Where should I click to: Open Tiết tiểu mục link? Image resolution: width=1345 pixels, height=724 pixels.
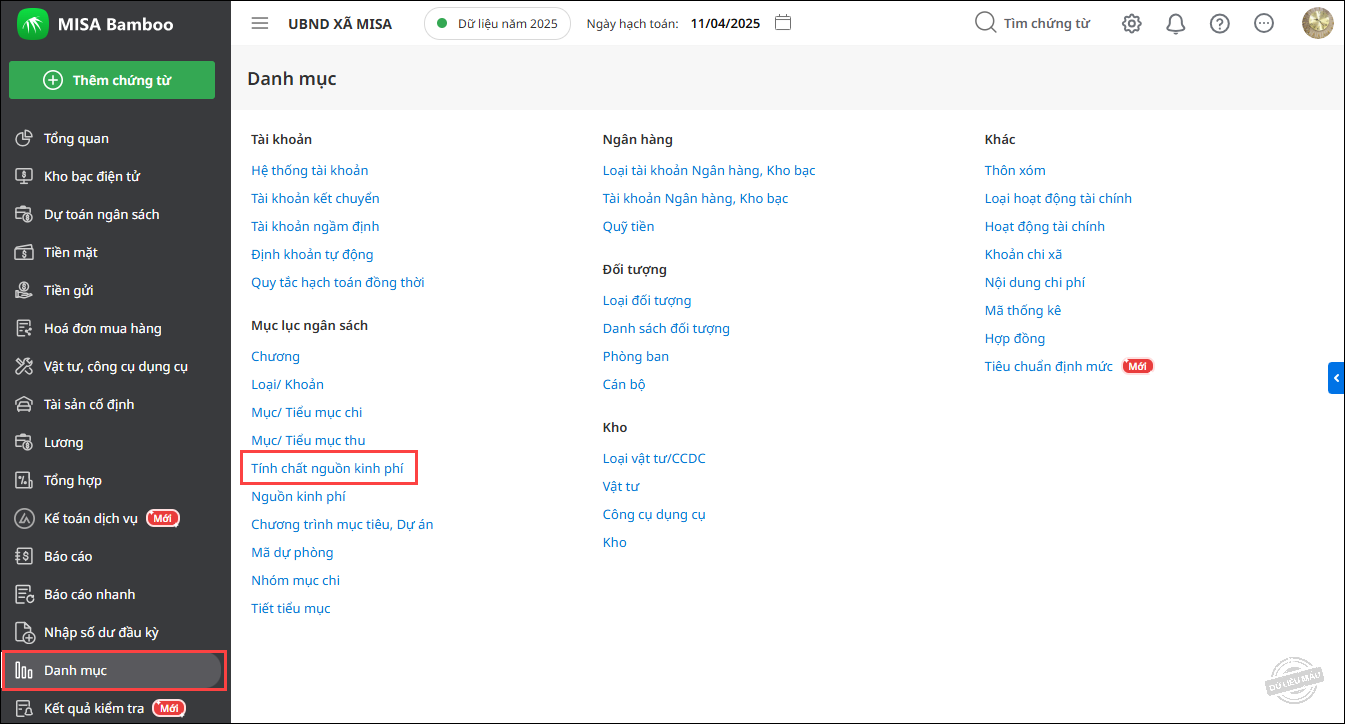tap(290, 608)
